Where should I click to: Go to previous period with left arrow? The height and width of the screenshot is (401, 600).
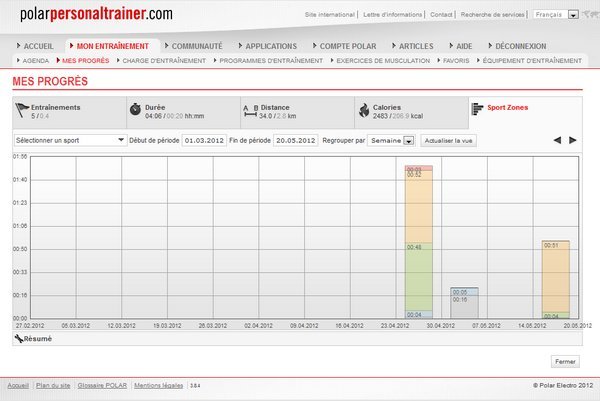tap(557, 140)
